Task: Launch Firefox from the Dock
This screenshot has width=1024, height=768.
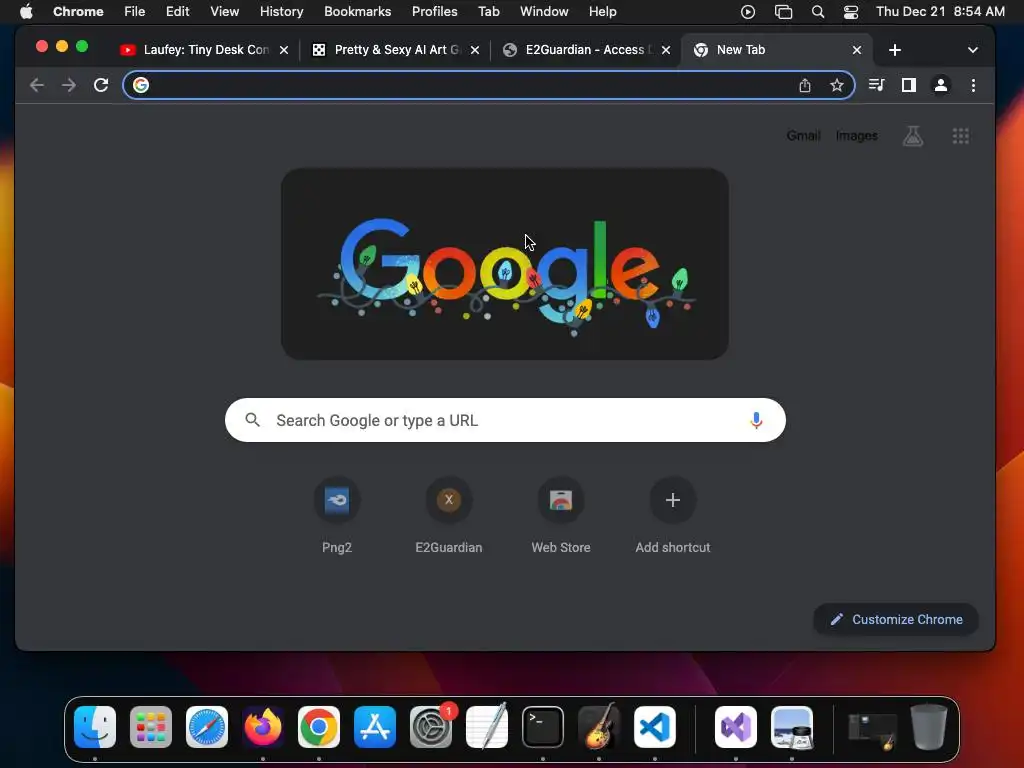Action: point(263,727)
